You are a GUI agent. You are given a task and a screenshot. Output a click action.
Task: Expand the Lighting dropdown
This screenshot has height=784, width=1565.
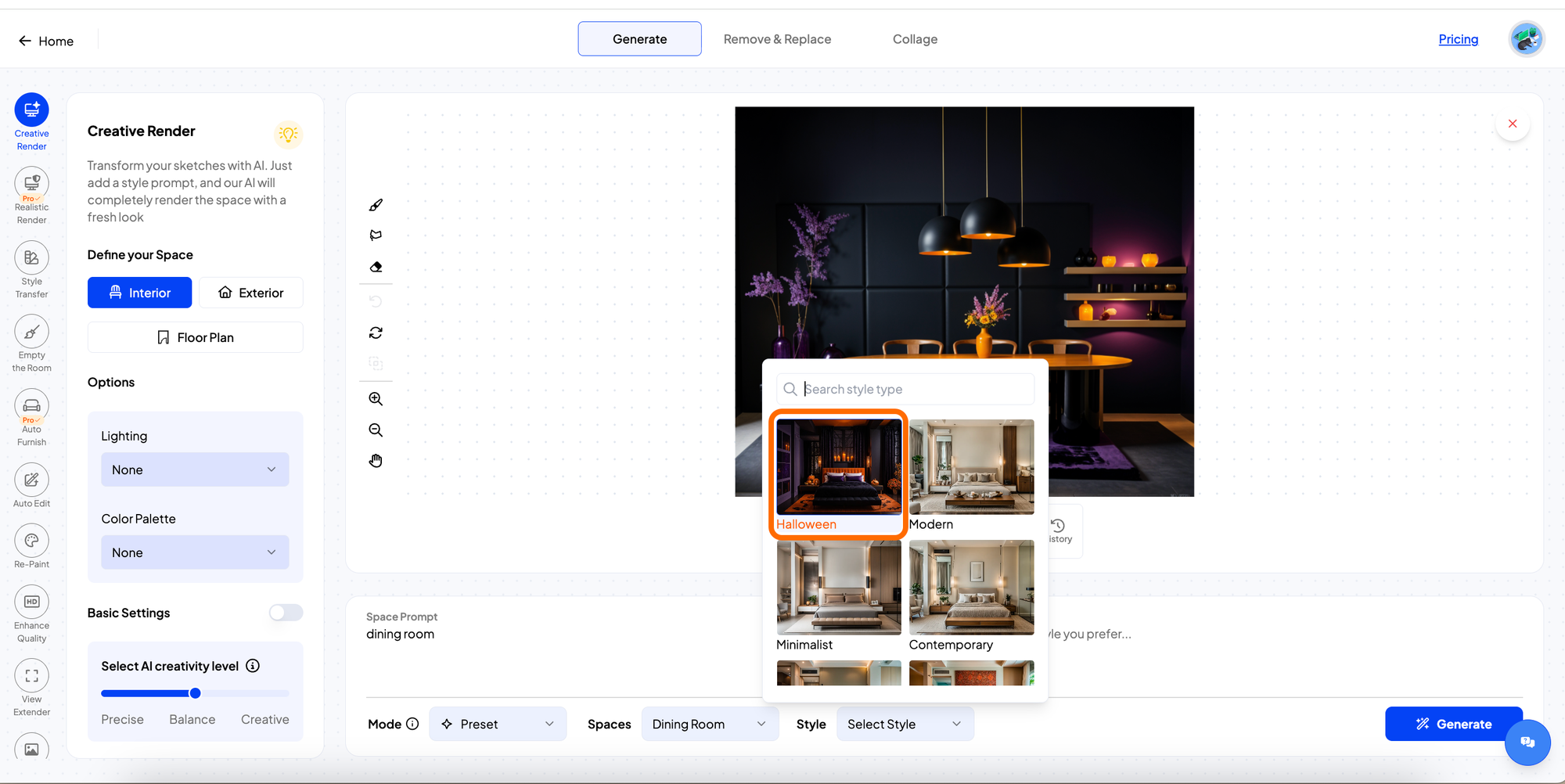click(195, 469)
